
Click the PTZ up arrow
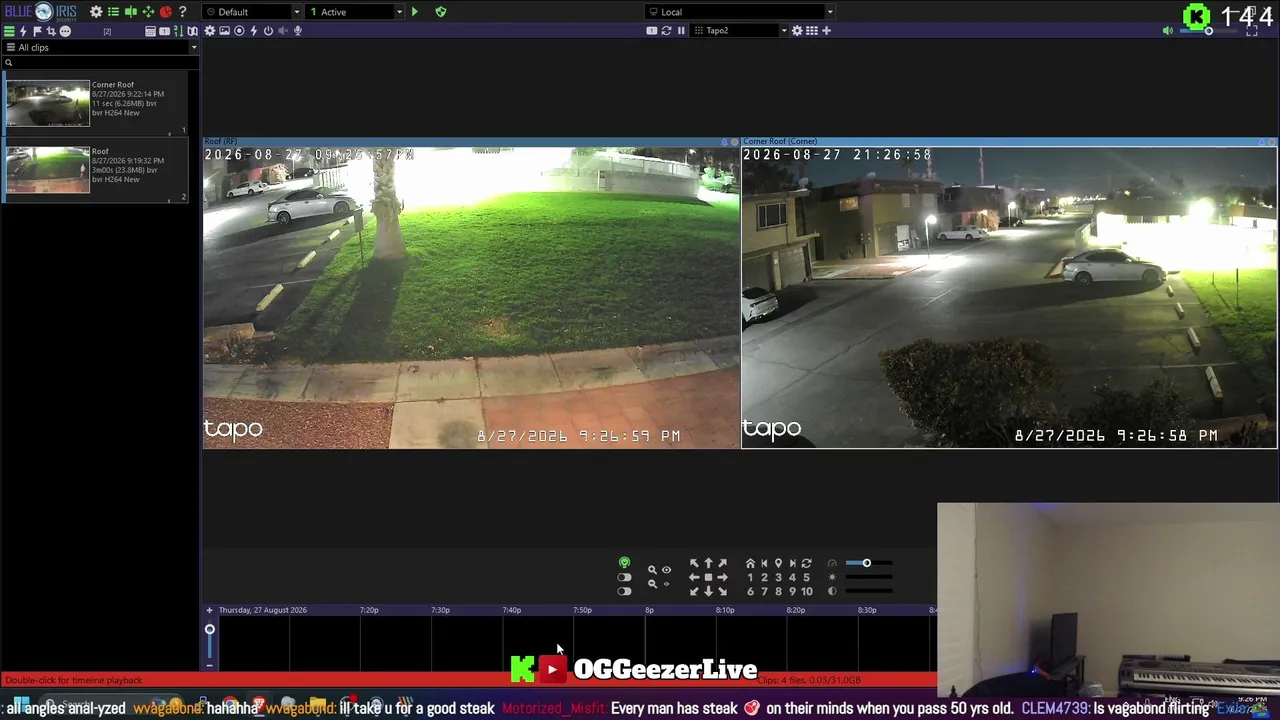pyautogui.click(x=708, y=563)
